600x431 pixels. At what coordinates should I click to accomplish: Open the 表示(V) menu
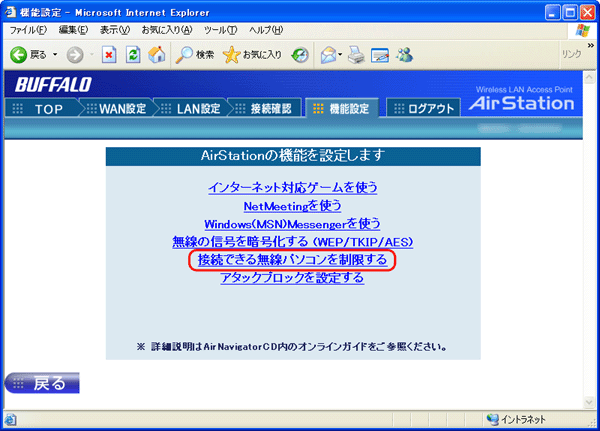(115, 30)
